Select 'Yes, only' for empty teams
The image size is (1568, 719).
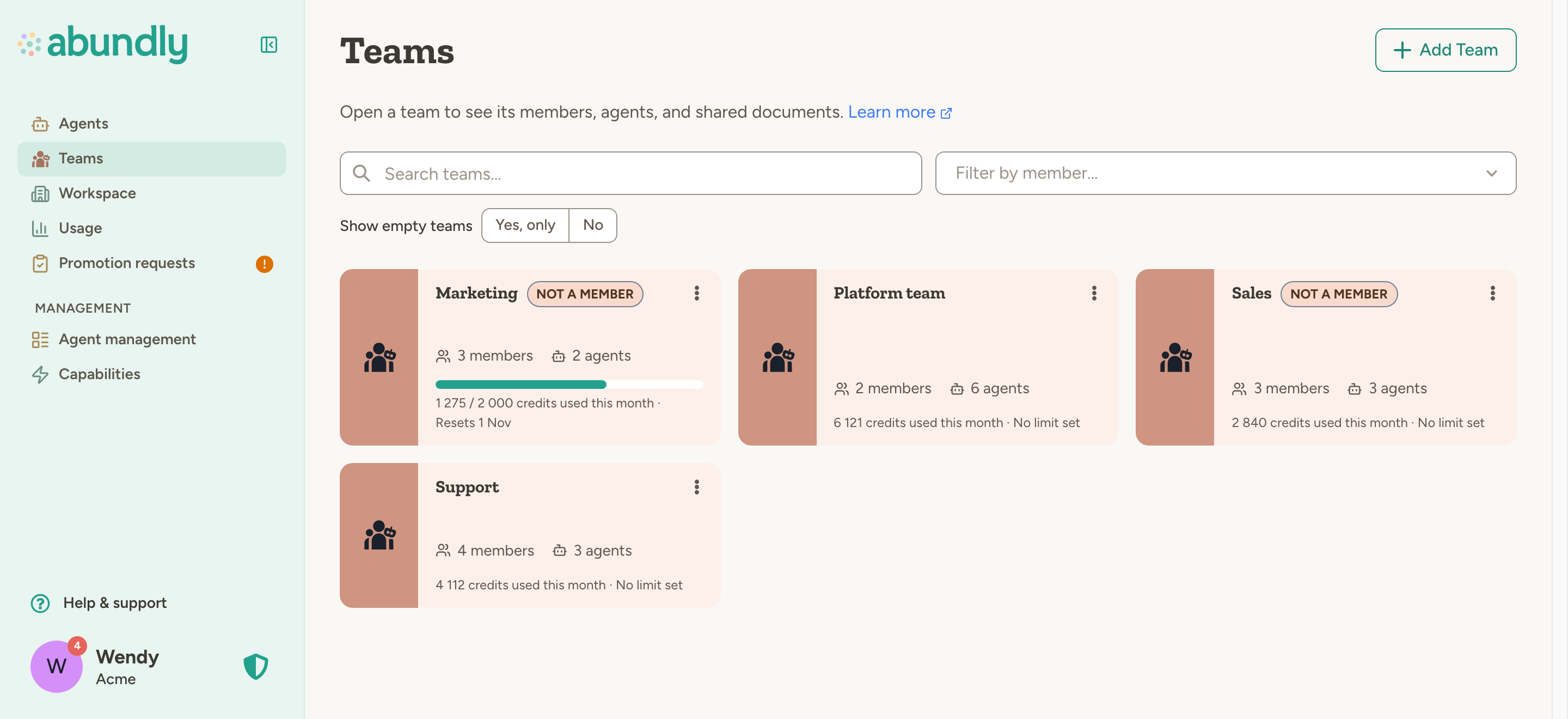tap(525, 226)
